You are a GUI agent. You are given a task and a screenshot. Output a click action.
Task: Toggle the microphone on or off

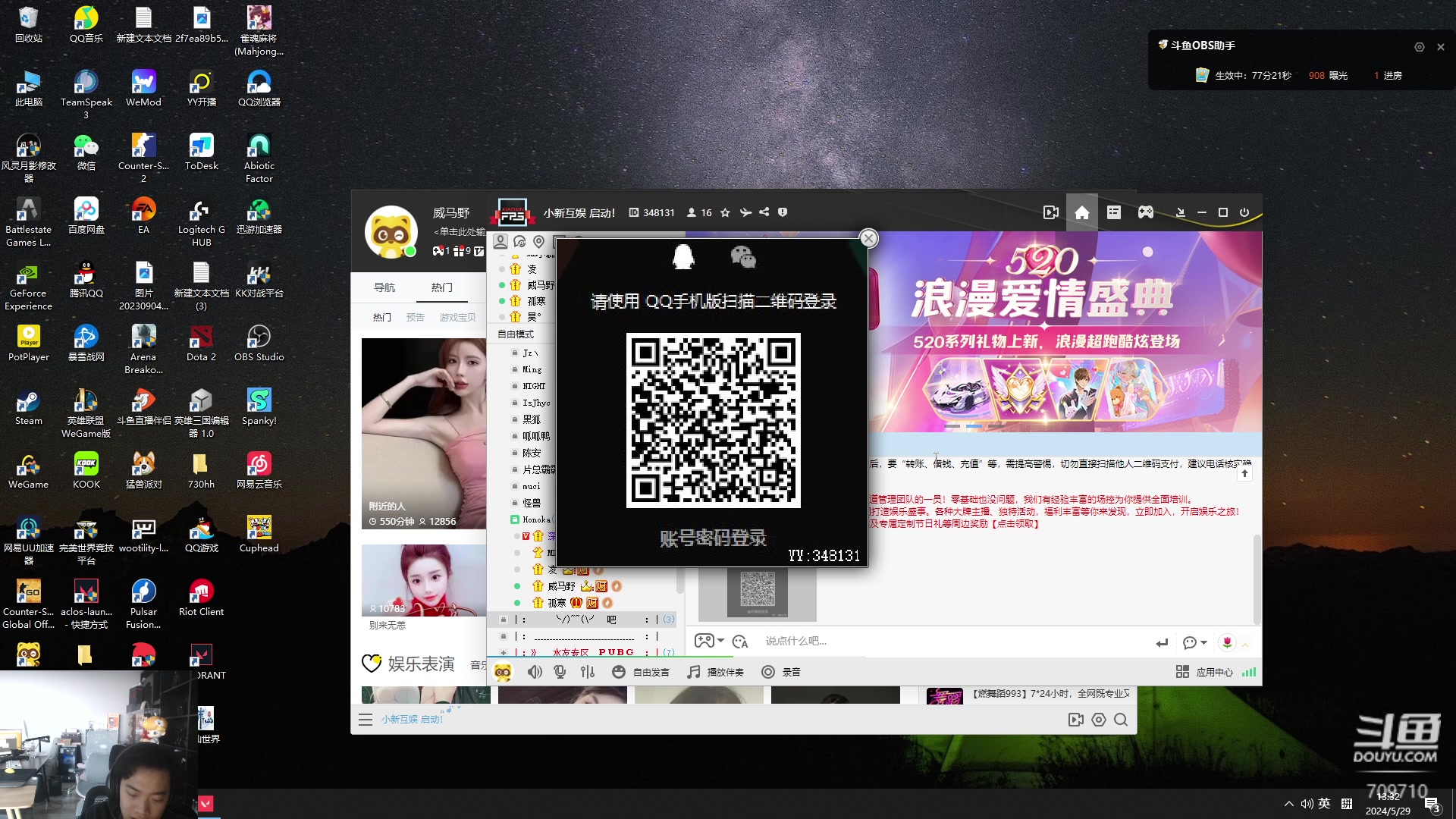pyautogui.click(x=560, y=672)
